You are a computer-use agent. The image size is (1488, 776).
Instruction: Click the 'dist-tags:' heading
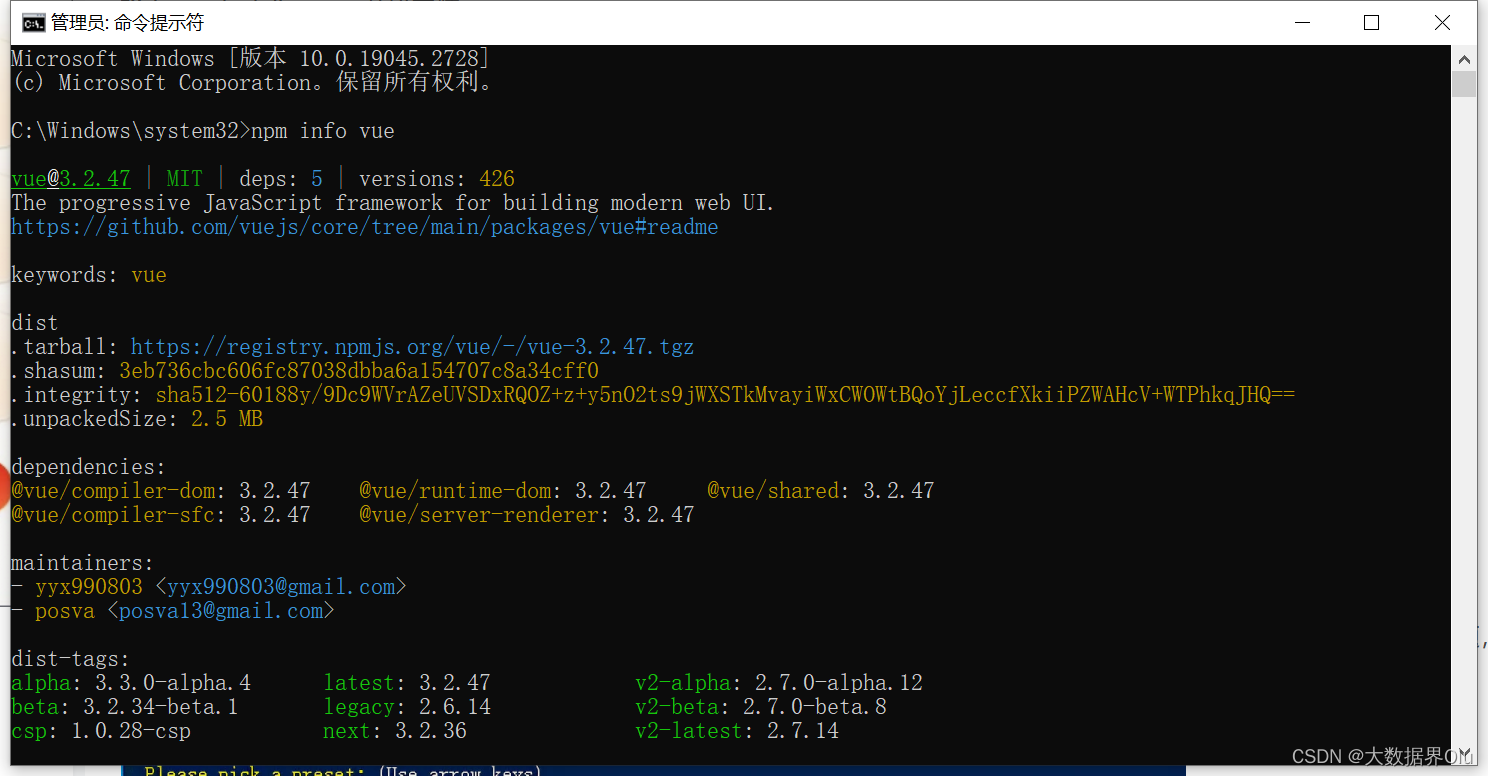click(71, 659)
